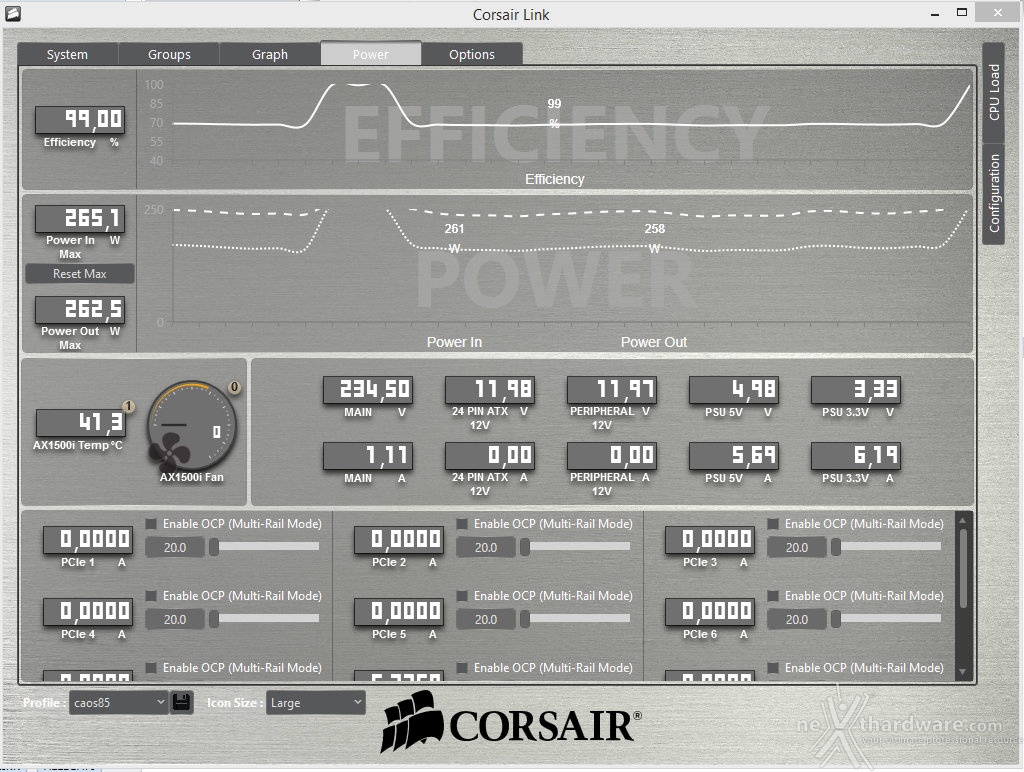Screen dimensions: 1024x772
Task: Open the Configuration side tab
Action: click(994, 193)
